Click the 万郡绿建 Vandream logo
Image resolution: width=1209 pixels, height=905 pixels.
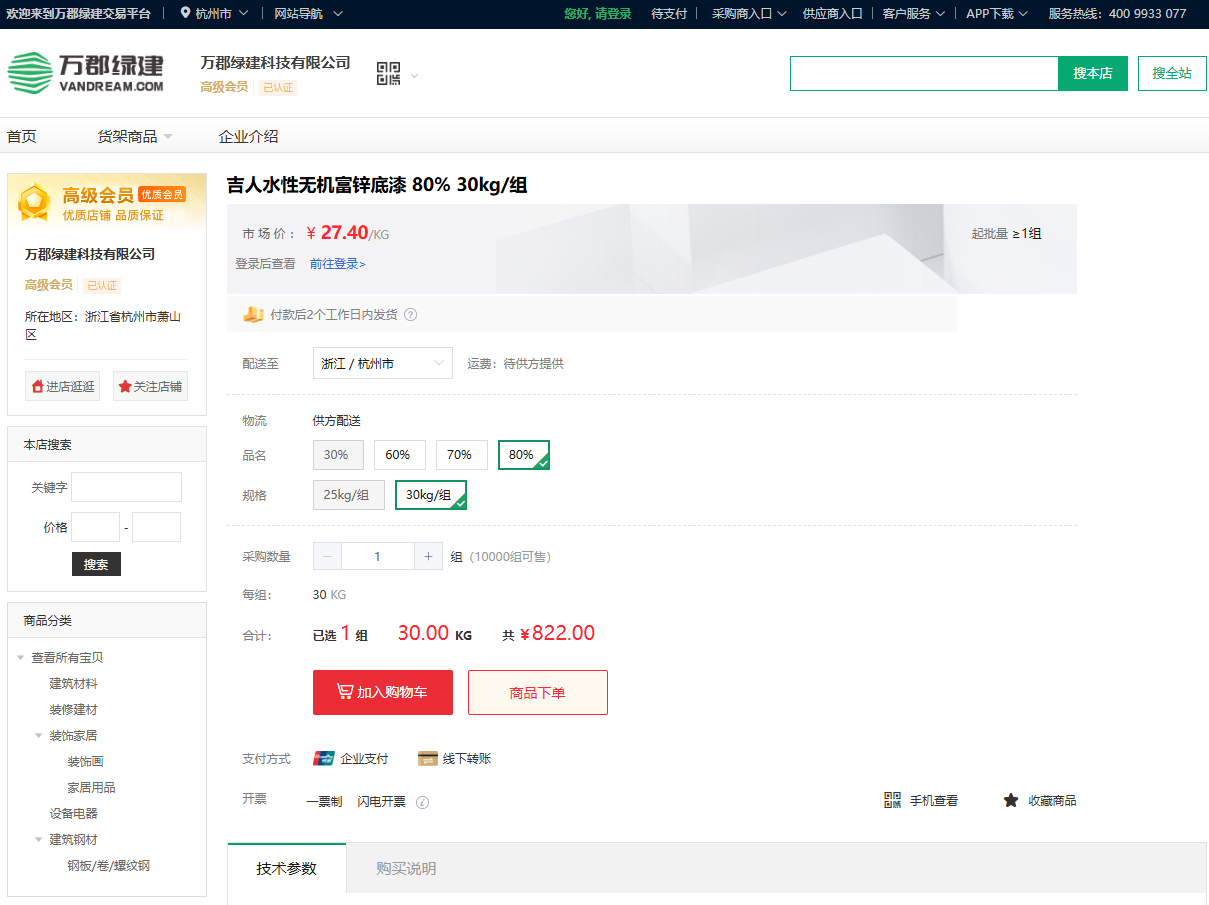(86, 73)
